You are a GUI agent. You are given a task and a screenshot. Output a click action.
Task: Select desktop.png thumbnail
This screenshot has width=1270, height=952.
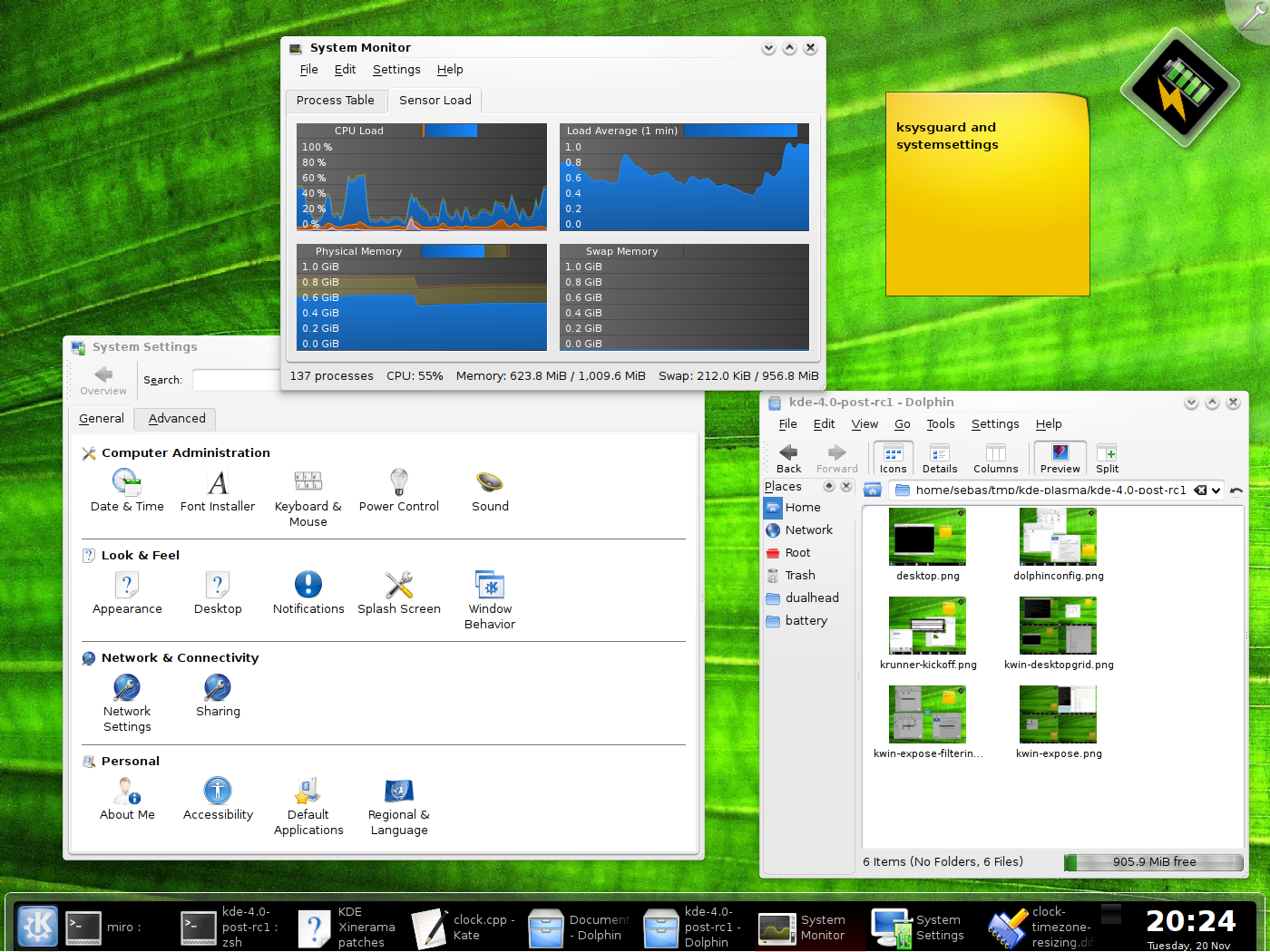[927, 537]
